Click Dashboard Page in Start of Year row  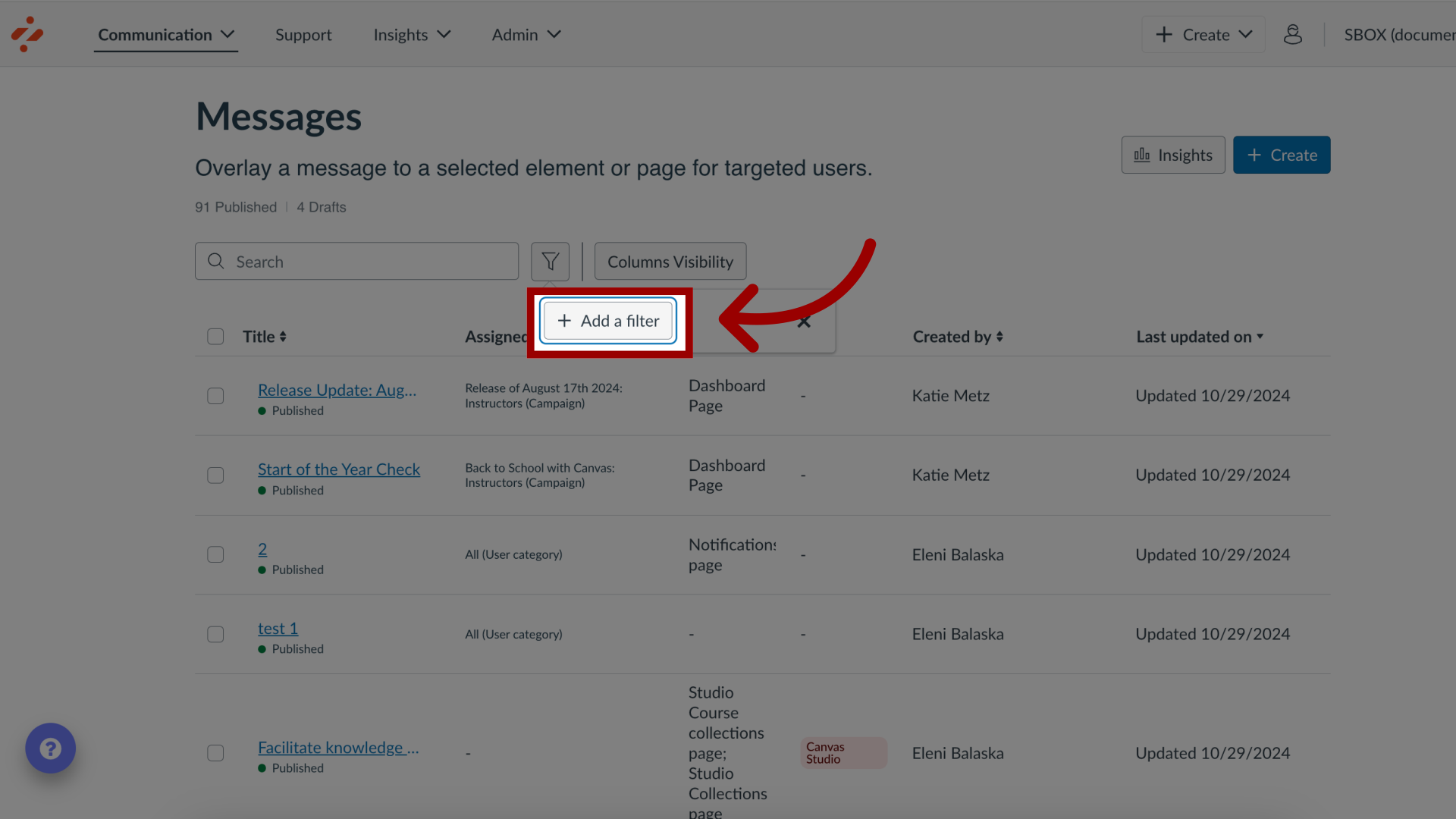coord(726,475)
